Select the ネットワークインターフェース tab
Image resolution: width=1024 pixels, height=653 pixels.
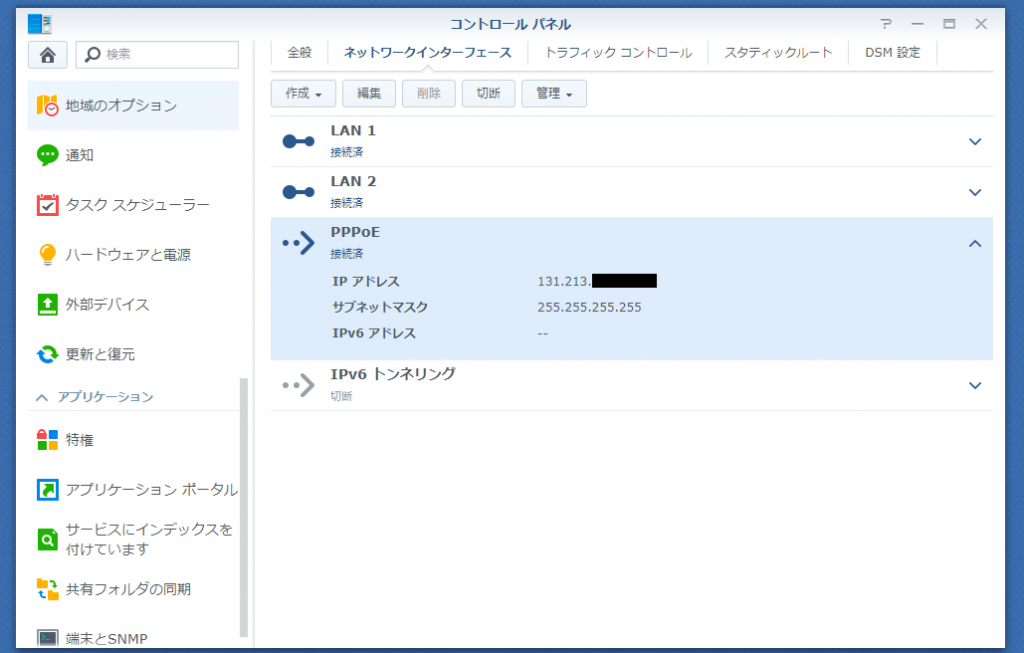[x=428, y=52]
